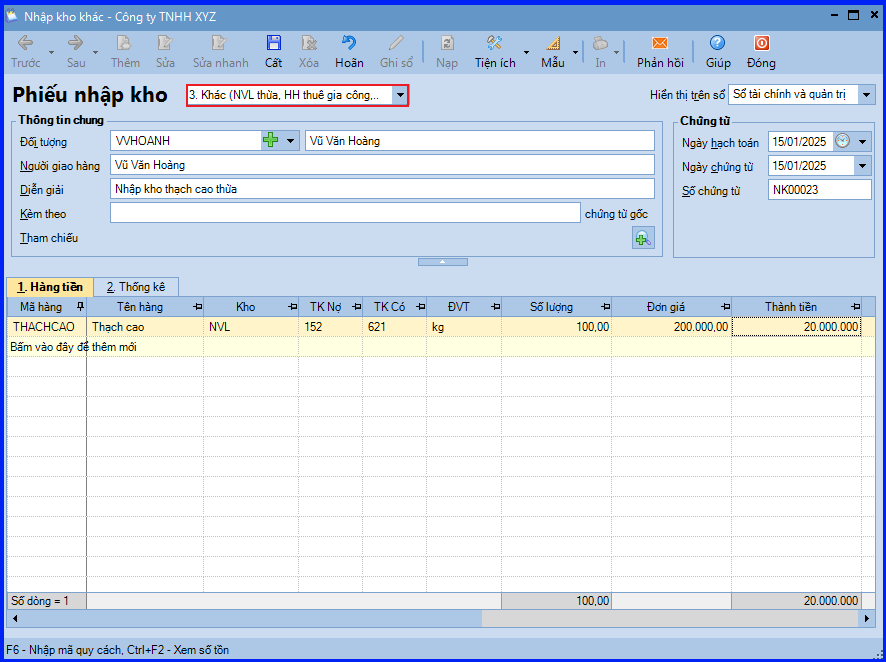This screenshot has width=886, height=662.
Task: Click the Tham chiếu add reference icon
Action: point(642,238)
